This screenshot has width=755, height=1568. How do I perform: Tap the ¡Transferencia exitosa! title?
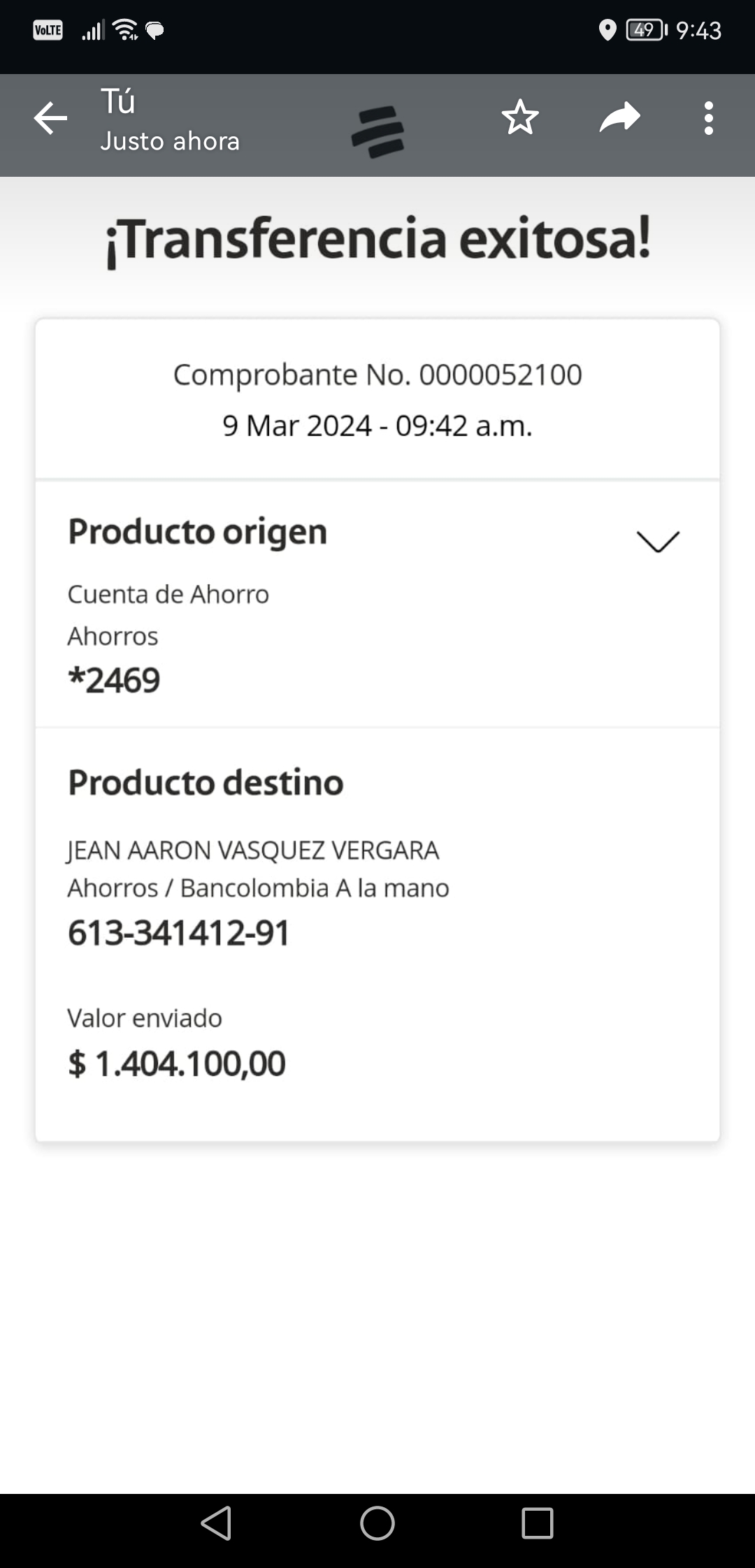tap(377, 240)
